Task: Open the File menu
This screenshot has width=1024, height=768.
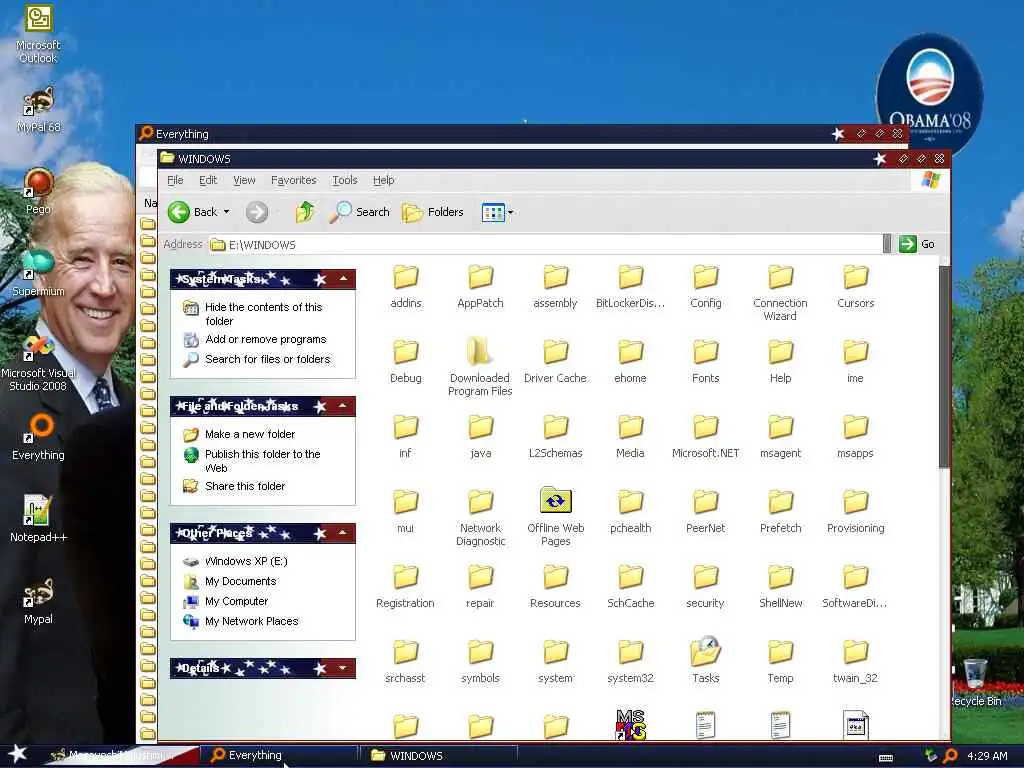Action: pos(175,180)
